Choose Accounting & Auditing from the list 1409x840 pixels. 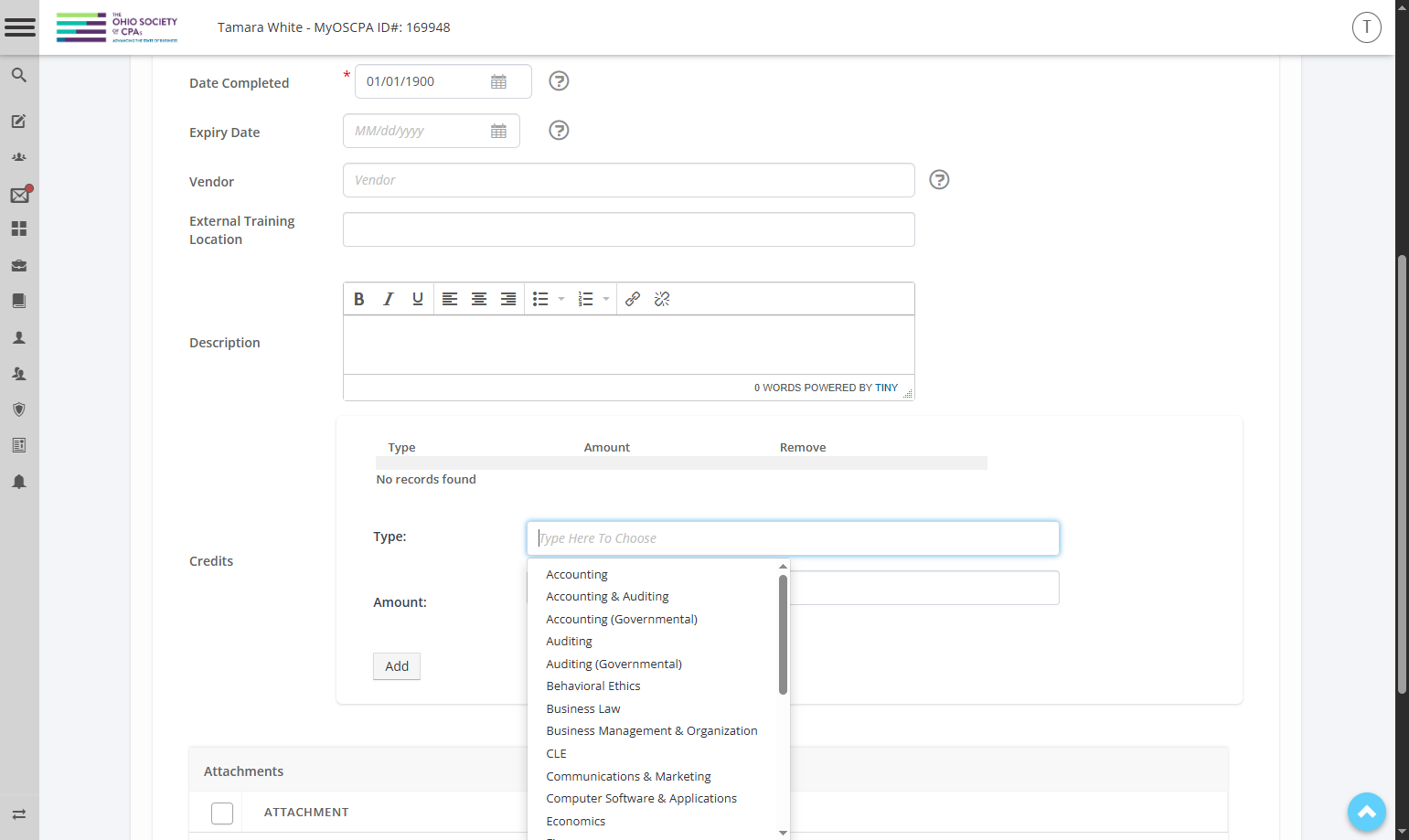coord(607,597)
